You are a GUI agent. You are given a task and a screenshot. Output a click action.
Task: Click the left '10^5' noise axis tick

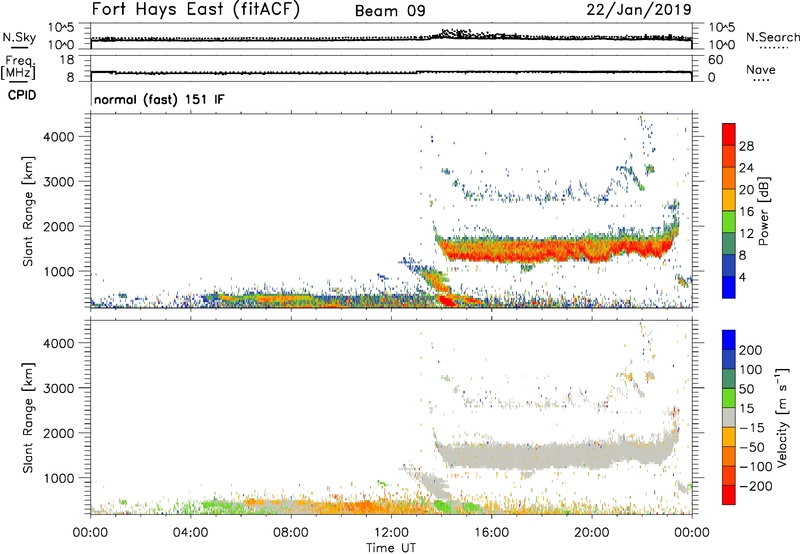tap(61, 28)
